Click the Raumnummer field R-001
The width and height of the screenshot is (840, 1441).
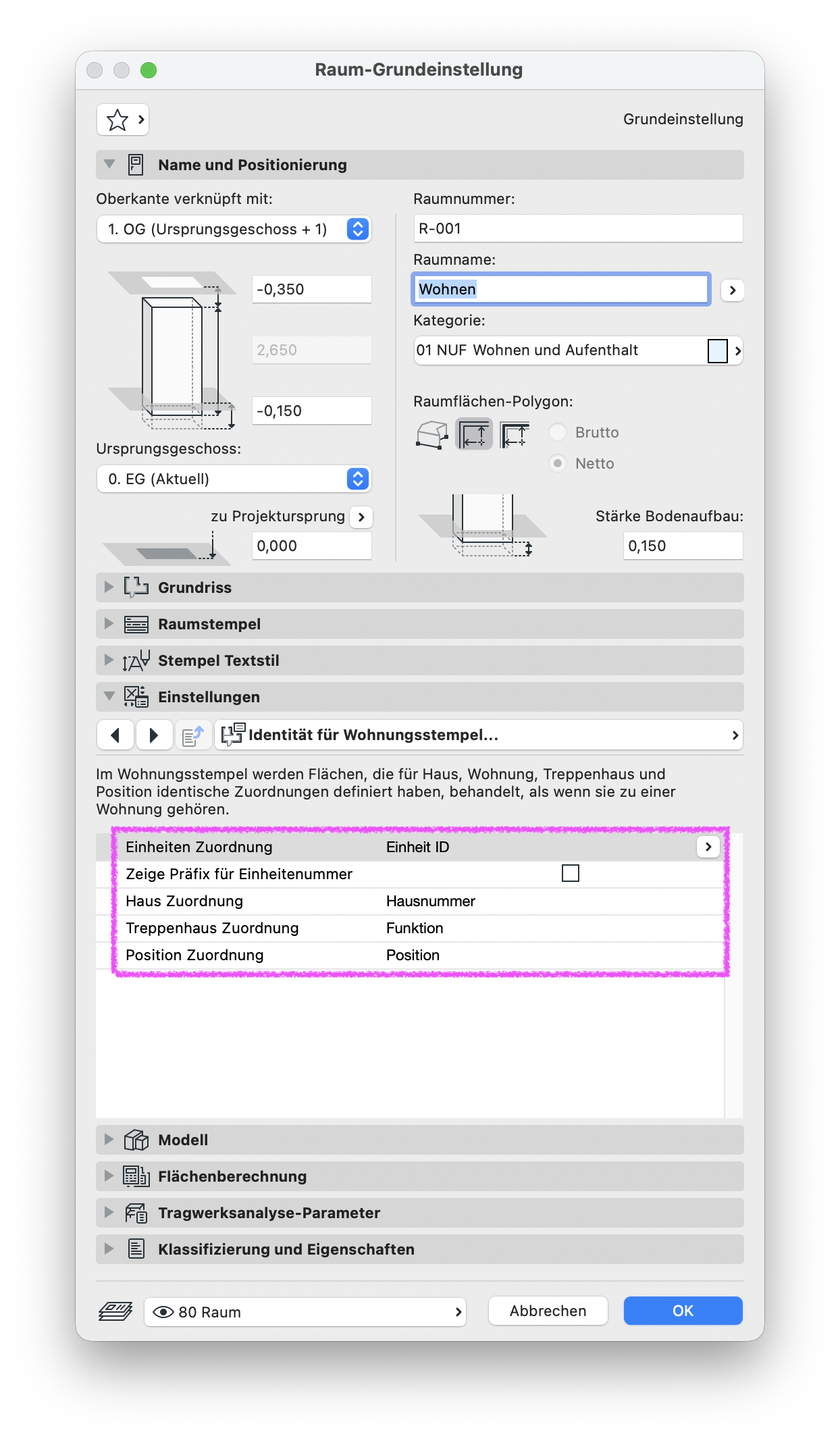(x=578, y=228)
